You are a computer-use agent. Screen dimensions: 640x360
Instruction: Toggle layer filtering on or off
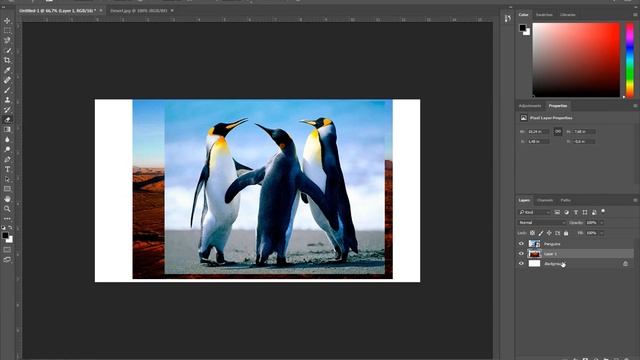[x=603, y=211]
